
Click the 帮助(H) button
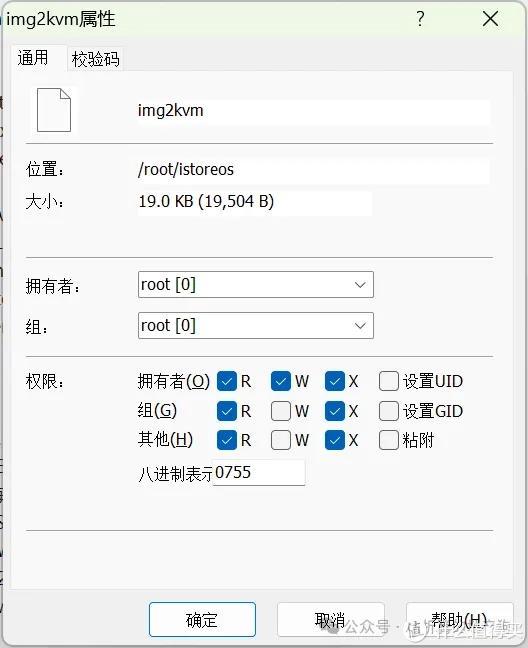(459, 619)
